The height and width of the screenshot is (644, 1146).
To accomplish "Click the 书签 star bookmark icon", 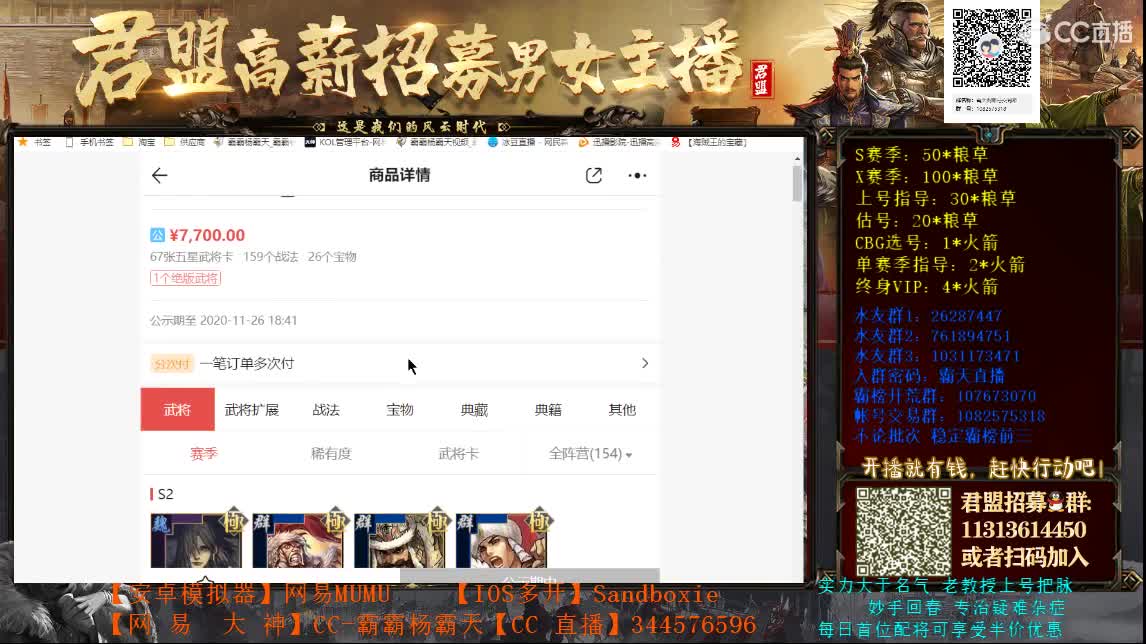I will [x=23, y=142].
